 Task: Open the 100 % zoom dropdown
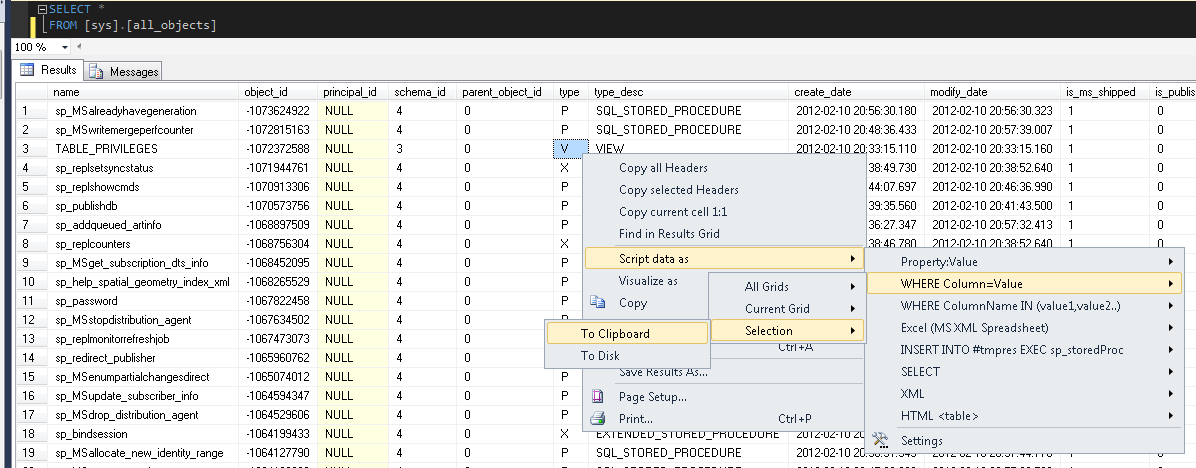point(64,47)
